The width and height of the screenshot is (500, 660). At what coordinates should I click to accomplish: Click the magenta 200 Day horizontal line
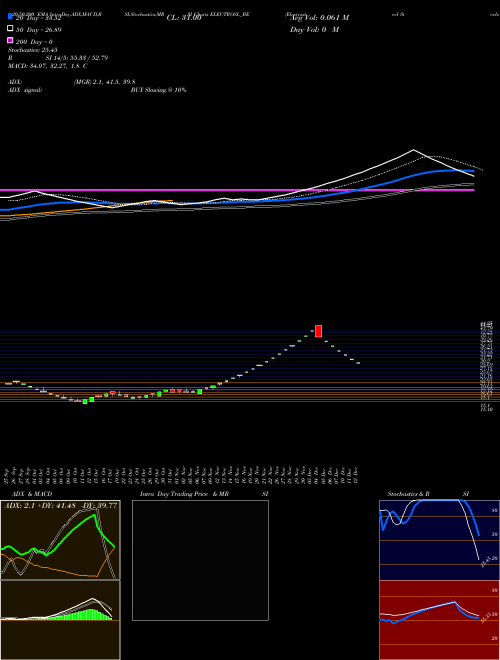click(237, 190)
